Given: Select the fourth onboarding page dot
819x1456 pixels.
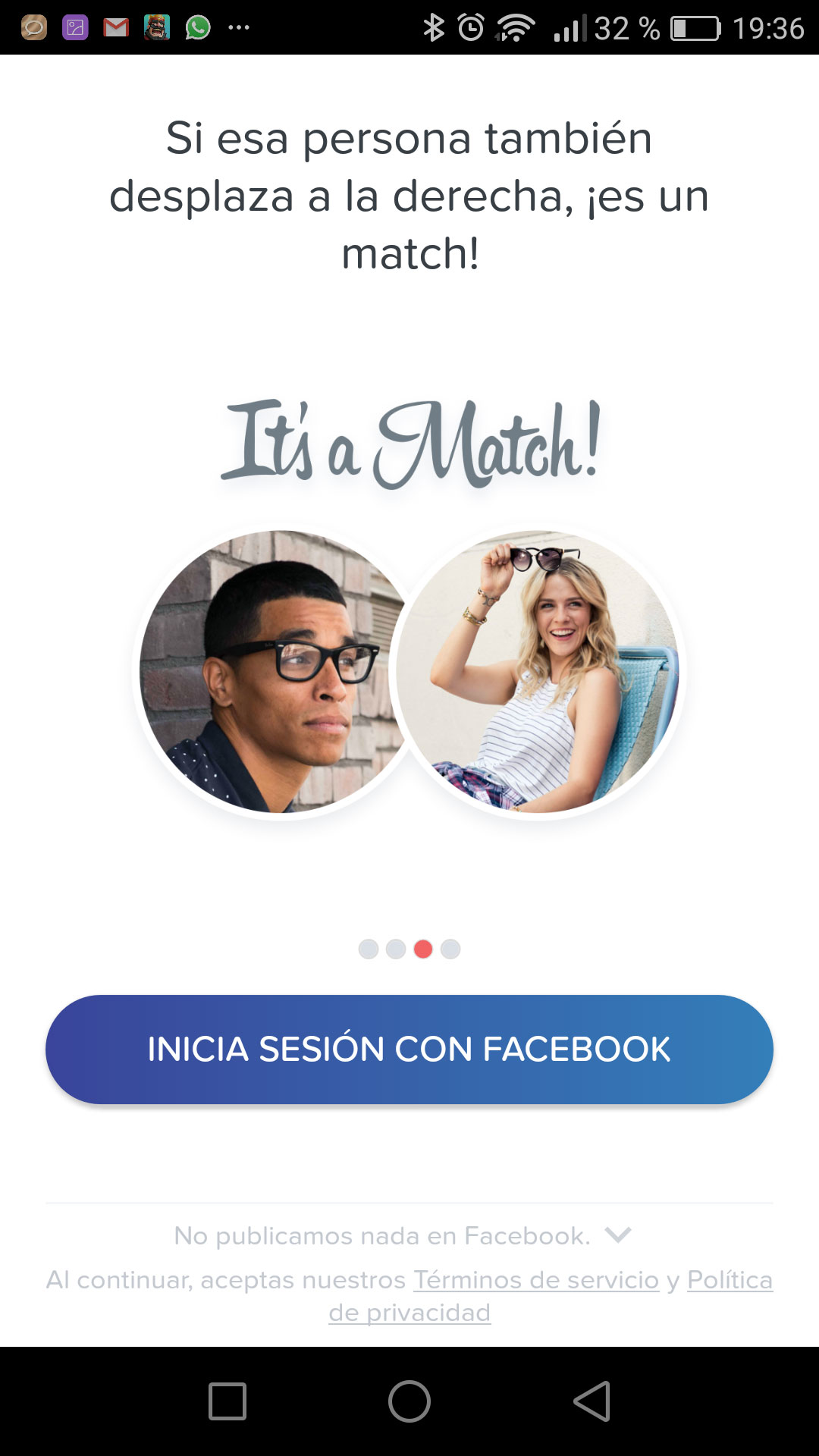Looking at the screenshot, I should click(x=450, y=949).
